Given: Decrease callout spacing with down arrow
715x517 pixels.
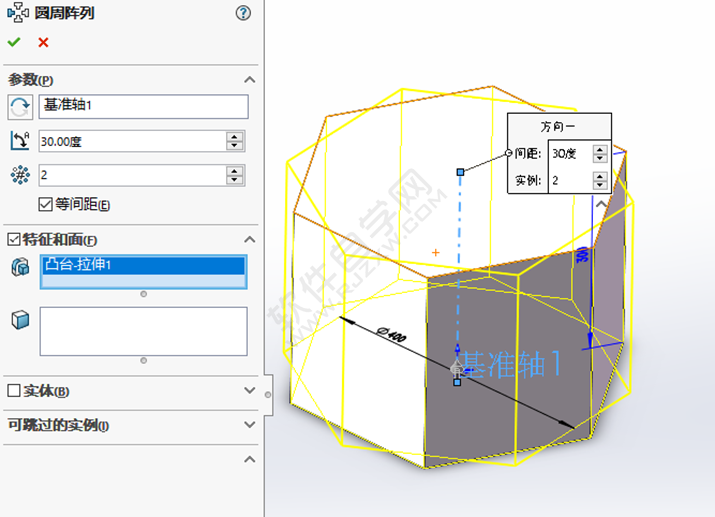Looking at the screenshot, I should click(x=600, y=159).
